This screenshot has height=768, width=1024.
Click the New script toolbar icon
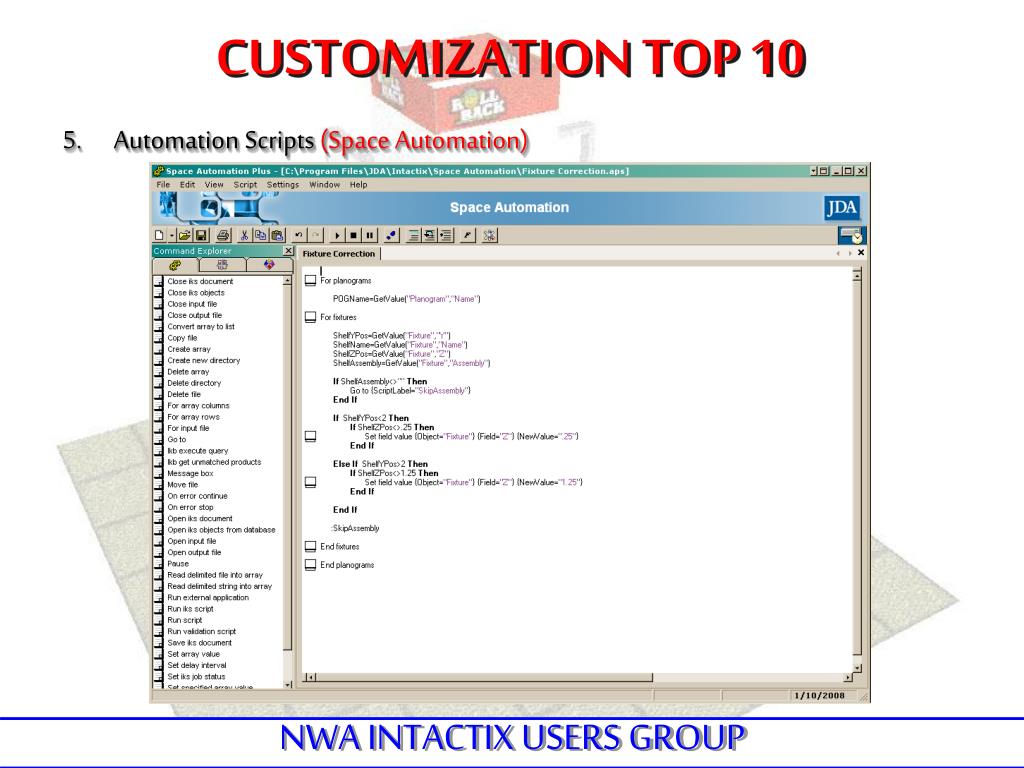(x=159, y=235)
